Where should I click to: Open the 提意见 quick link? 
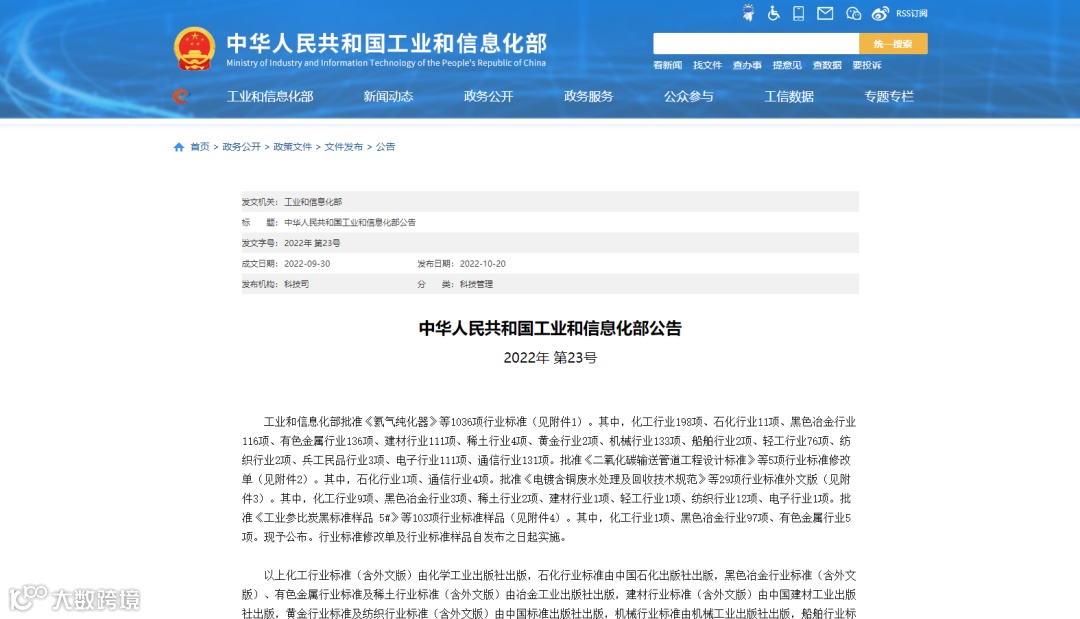tap(787, 65)
